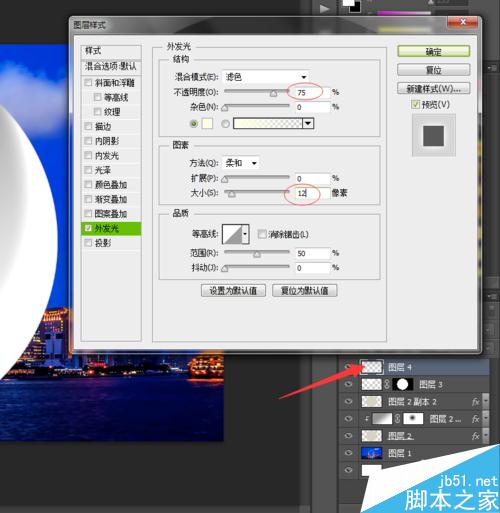
Task: Click the 大小 slider handle
Action: pos(232,194)
